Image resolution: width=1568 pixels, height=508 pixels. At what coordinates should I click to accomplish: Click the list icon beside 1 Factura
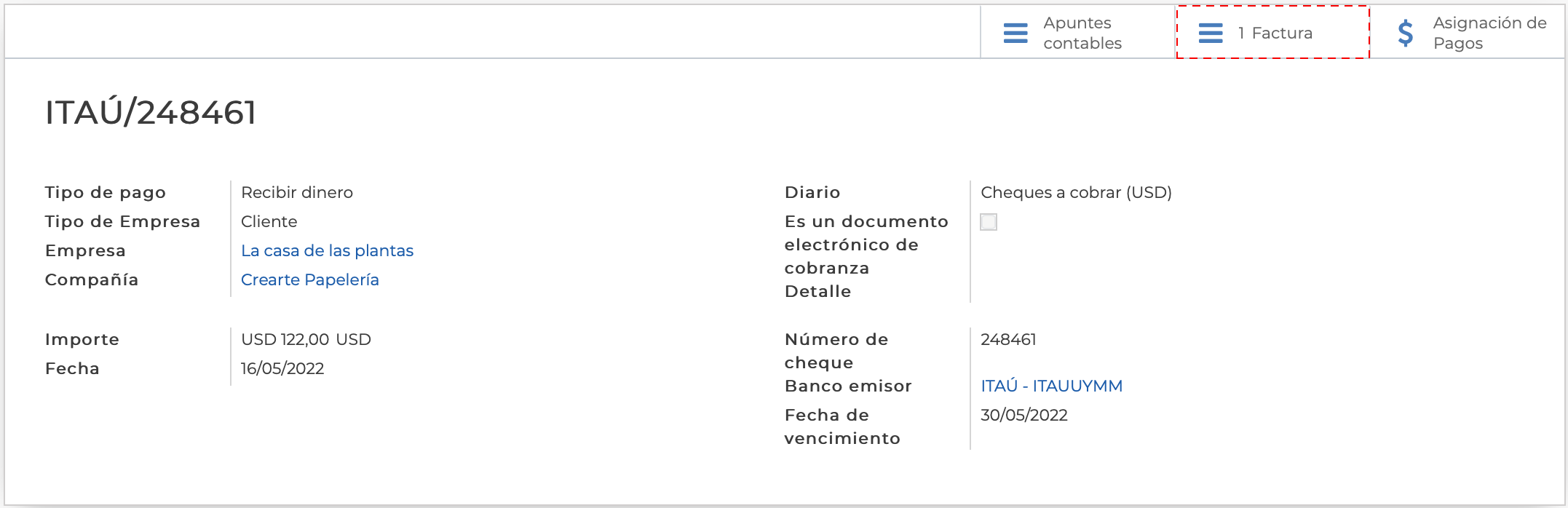[x=1211, y=33]
